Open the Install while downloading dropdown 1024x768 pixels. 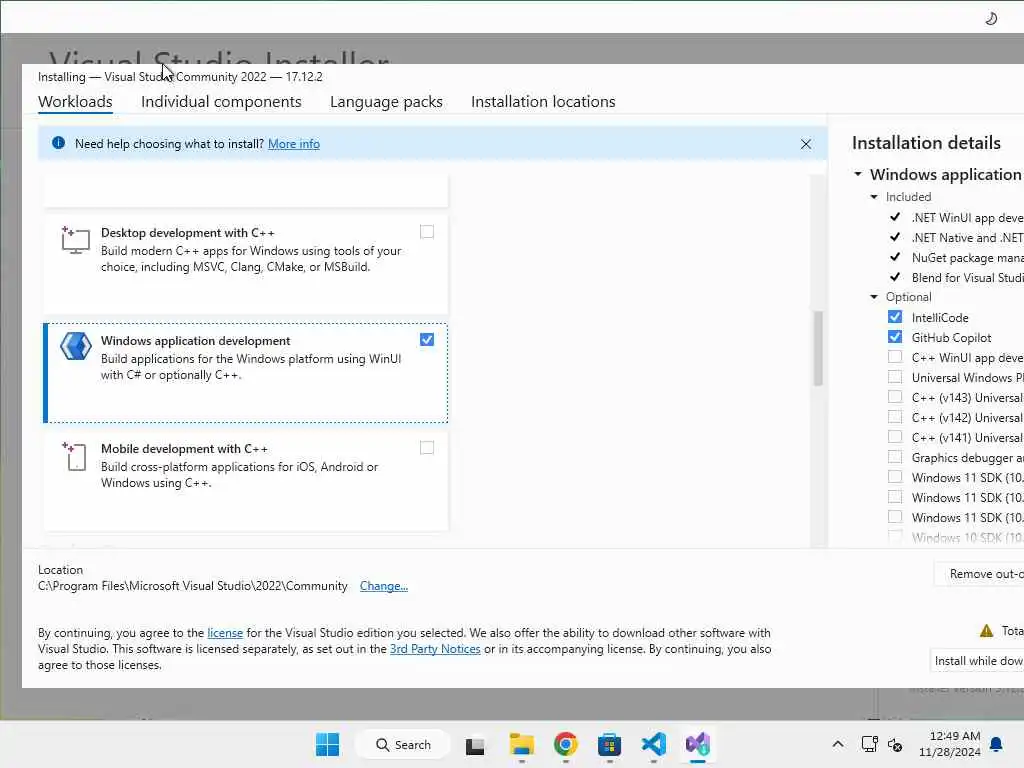[976, 661]
